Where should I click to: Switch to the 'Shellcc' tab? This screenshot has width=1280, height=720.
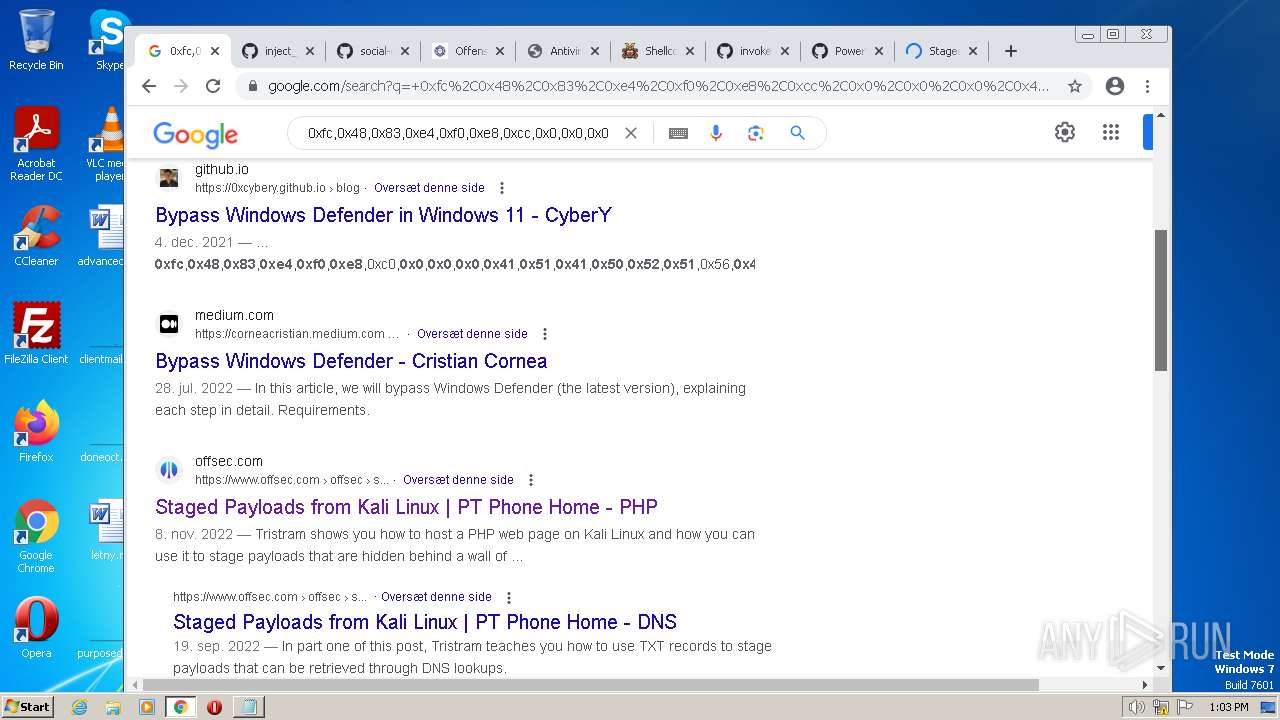[x=659, y=51]
